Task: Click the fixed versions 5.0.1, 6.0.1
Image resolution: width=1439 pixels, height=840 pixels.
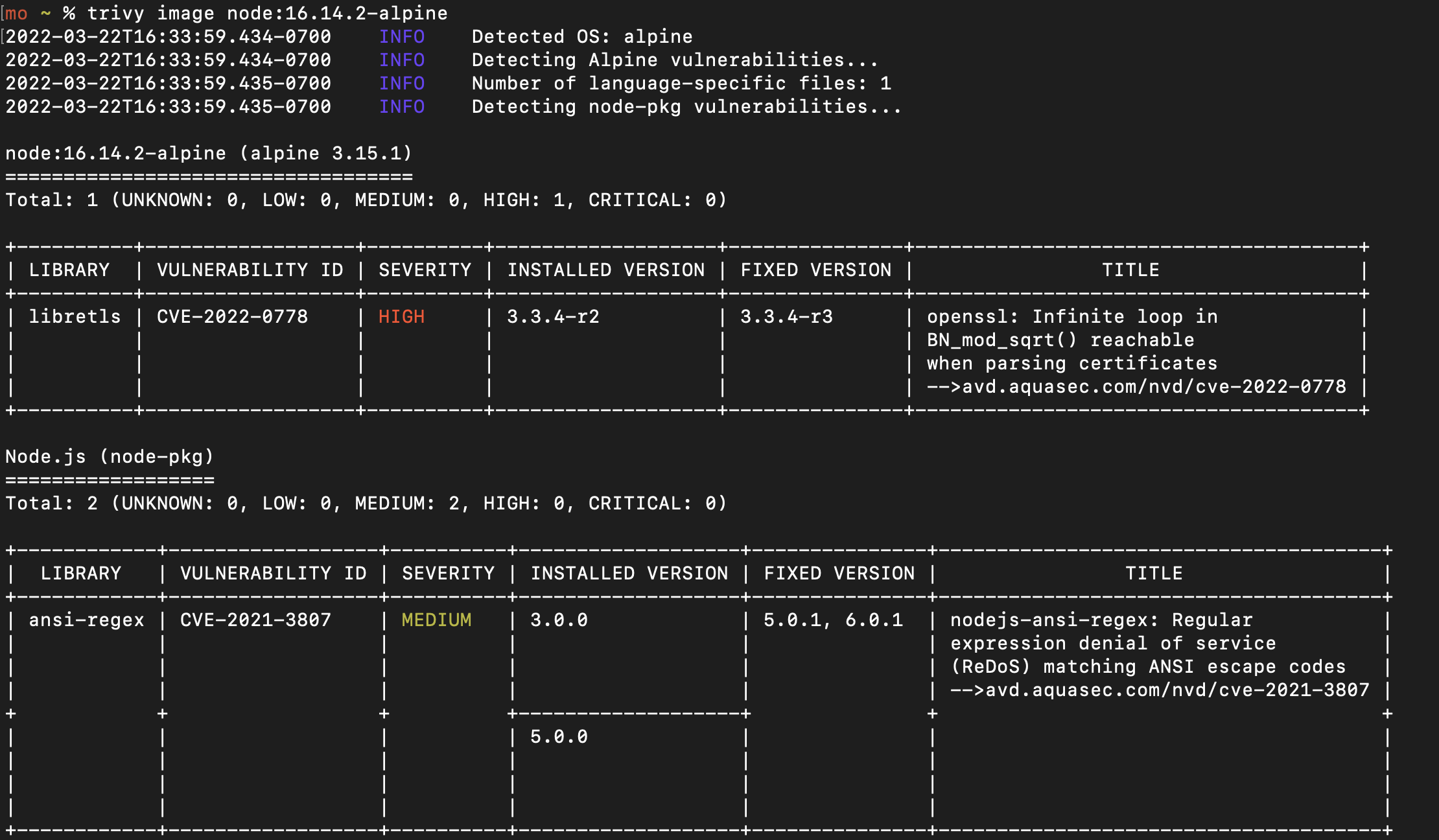Action: click(x=832, y=620)
